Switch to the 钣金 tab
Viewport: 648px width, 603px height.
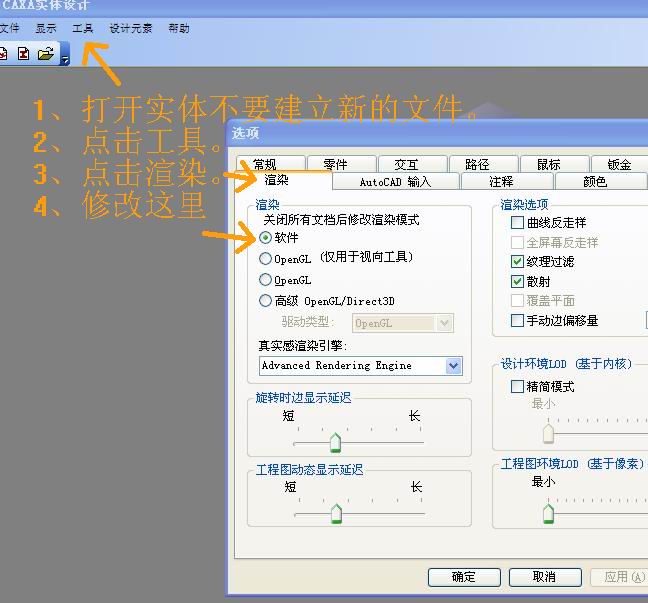(x=620, y=164)
